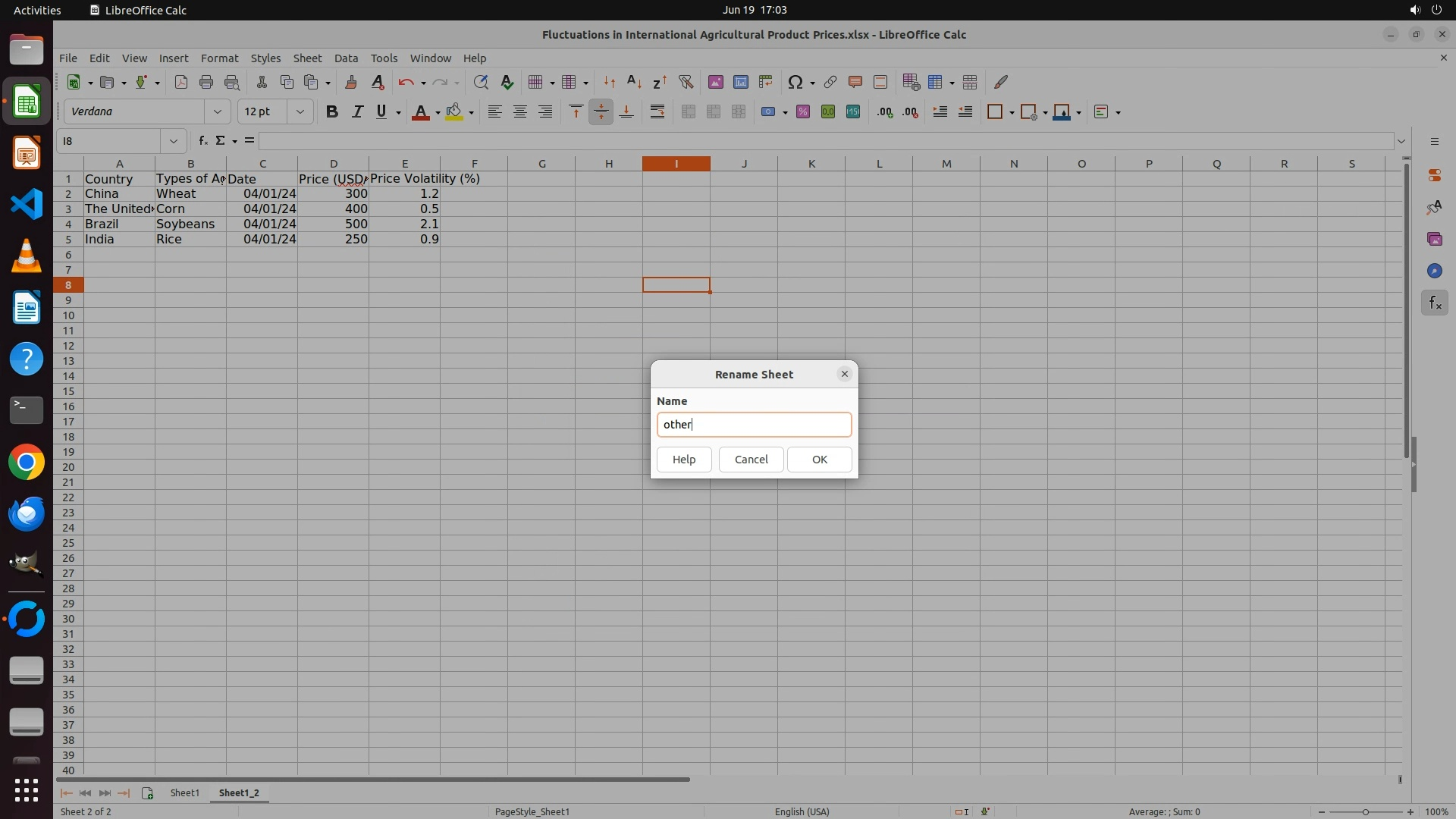The image size is (1456, 819).
Task: Toggle Bold formatting icon
Action: tap(331, 112)
